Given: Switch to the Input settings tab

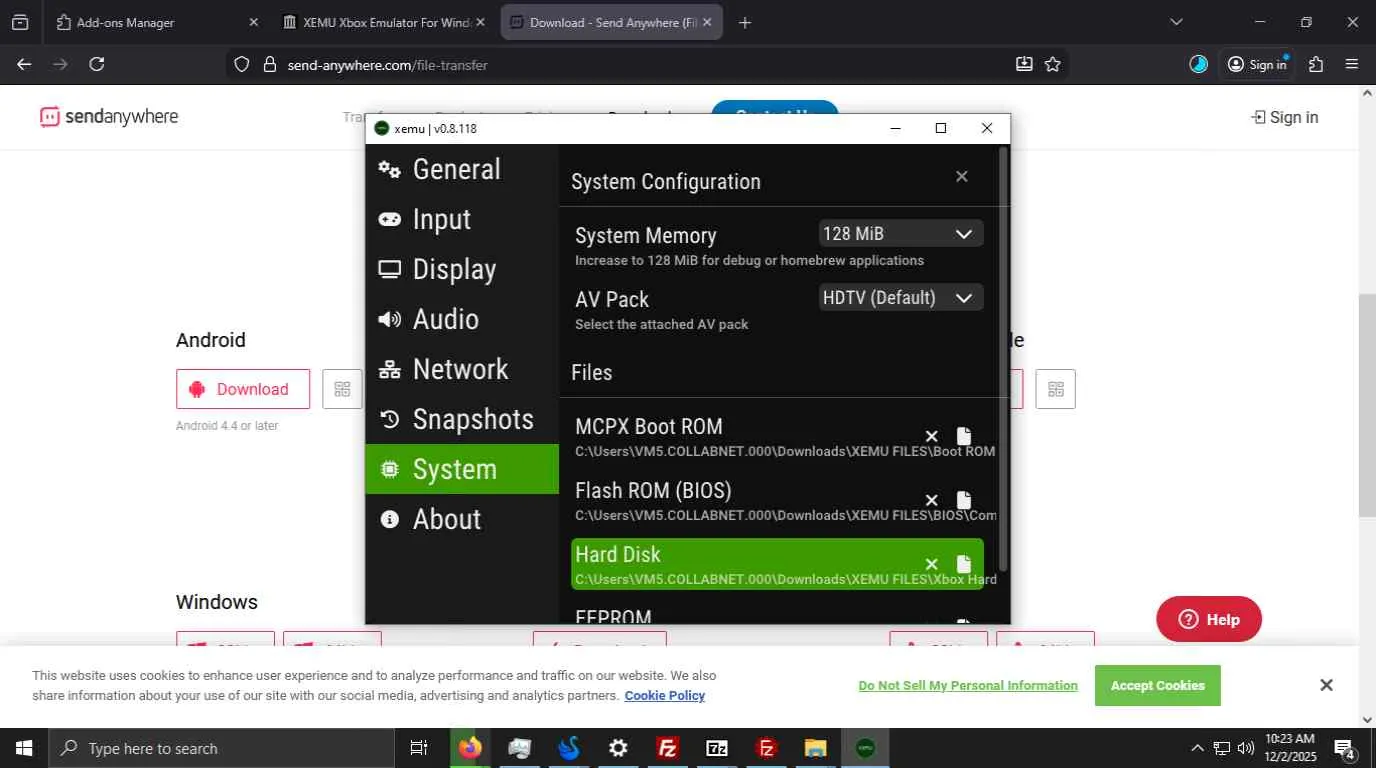Looking at the screenshot, I should pyautogui.click(x=462, y=219).
